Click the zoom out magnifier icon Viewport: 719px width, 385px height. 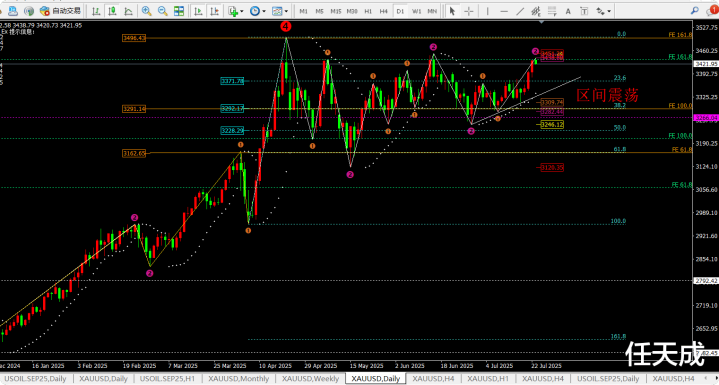click(163, 11)
